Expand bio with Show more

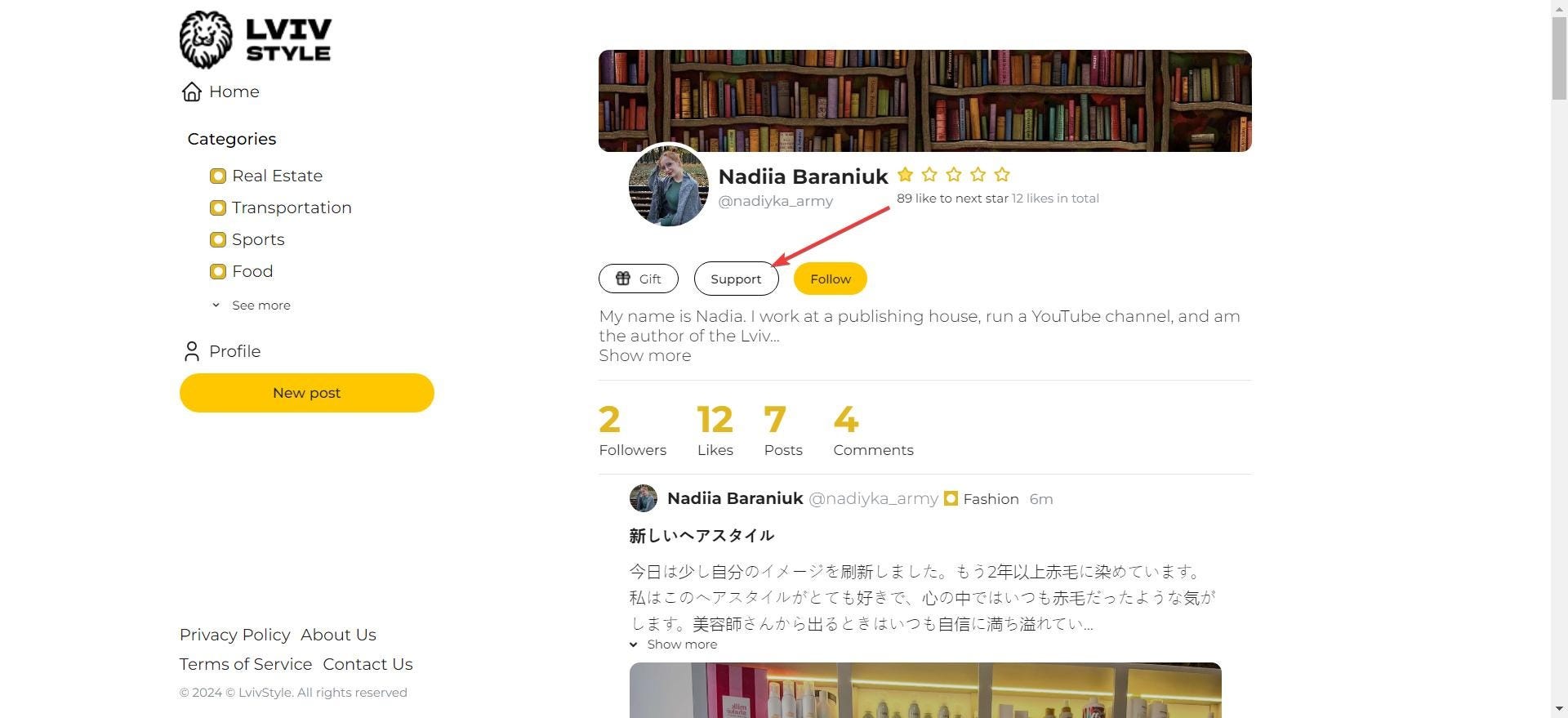pyautogui.click(x=644, y=355)
